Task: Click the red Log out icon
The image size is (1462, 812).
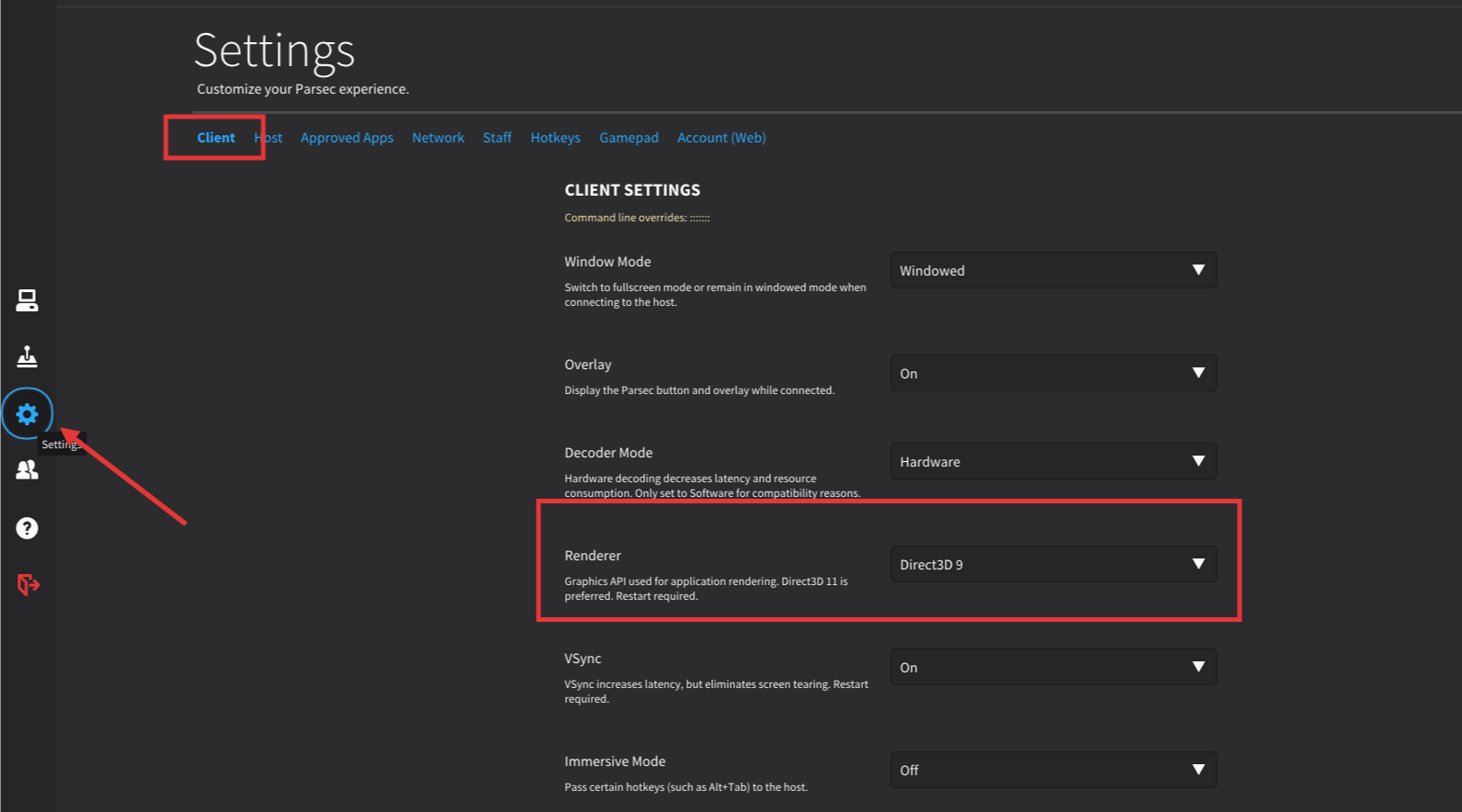Action: coord(28,584)
